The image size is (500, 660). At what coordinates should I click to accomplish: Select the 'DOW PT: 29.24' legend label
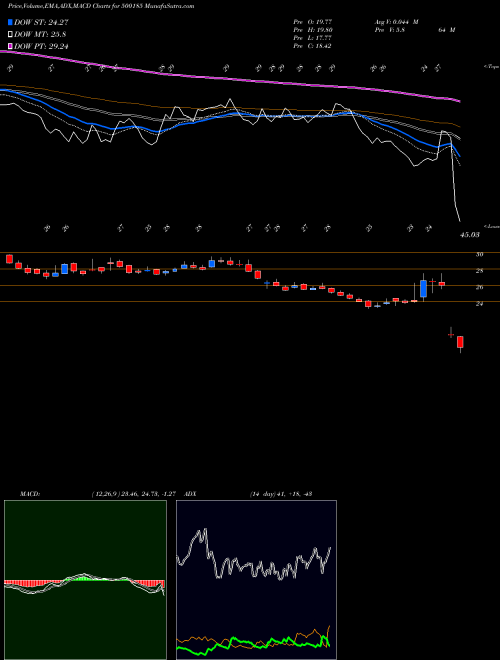tap(41, 46)
